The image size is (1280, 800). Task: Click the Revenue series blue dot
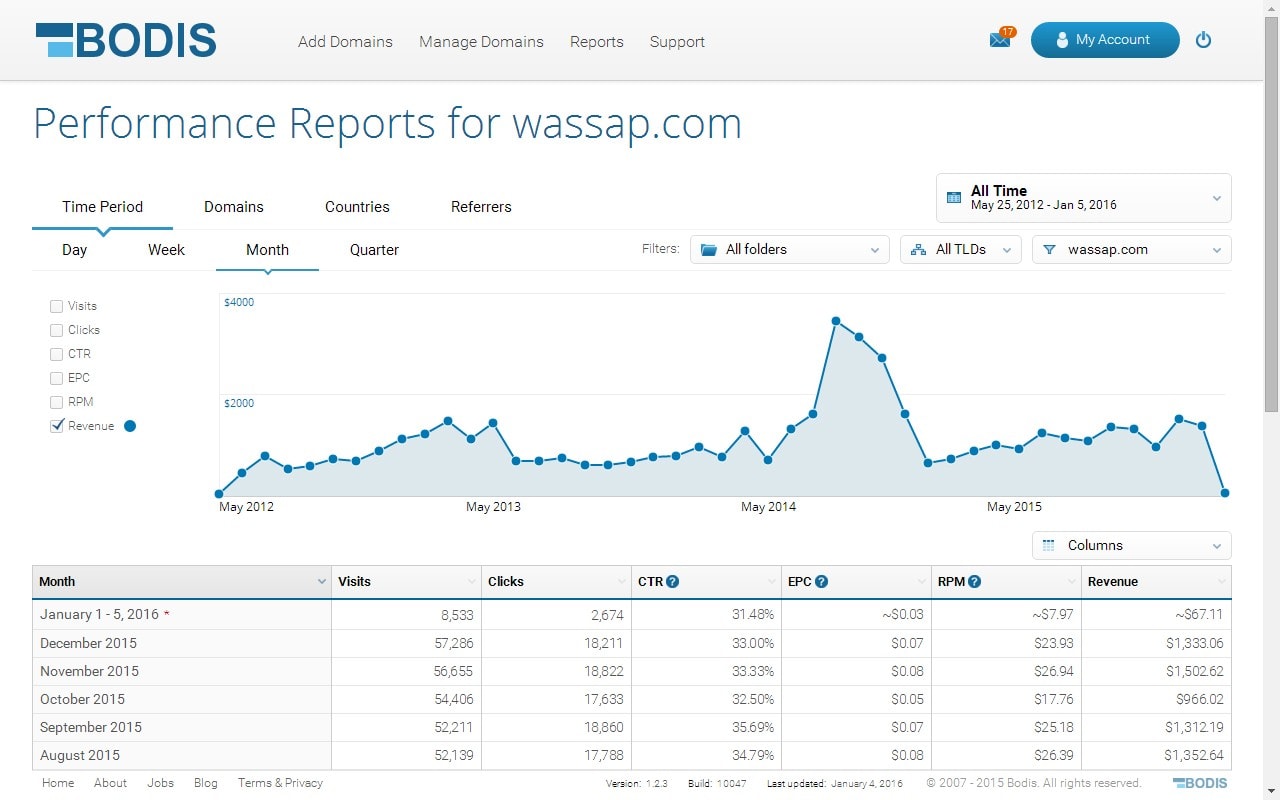(x=130, y=426)
